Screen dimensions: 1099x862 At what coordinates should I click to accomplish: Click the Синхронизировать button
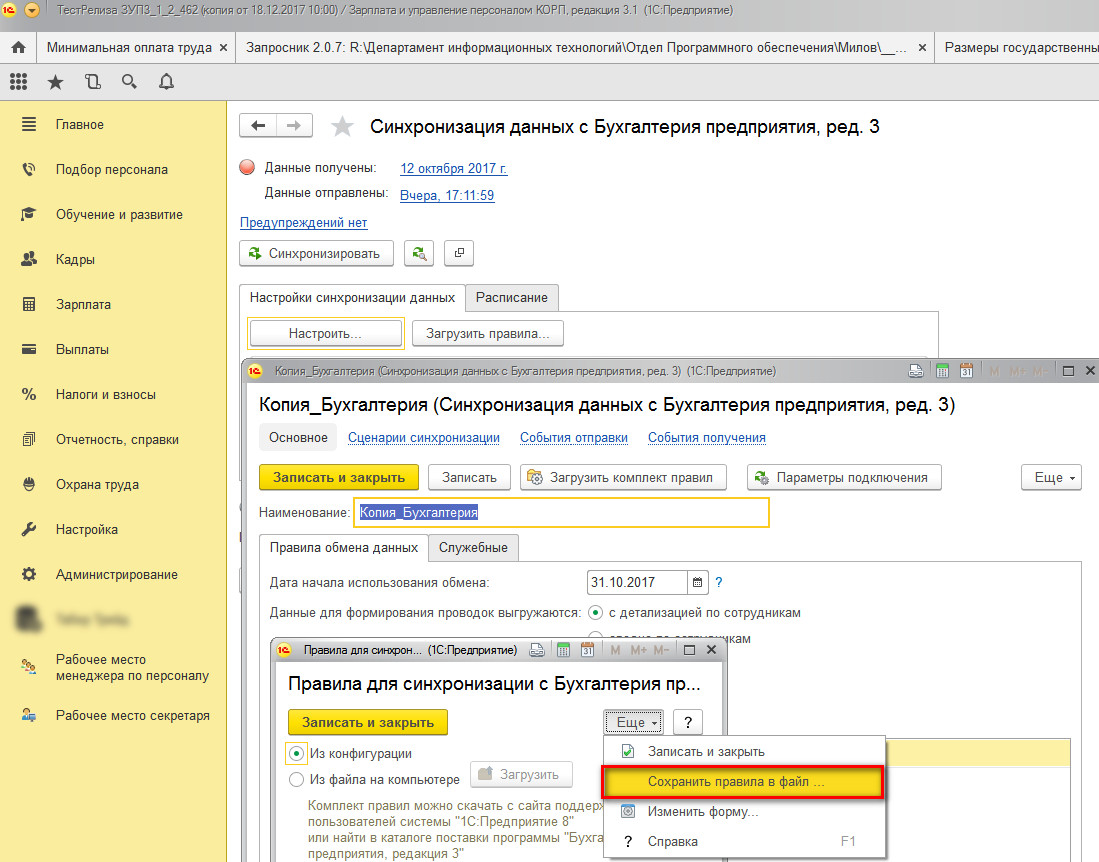click(x=316, y=253)
